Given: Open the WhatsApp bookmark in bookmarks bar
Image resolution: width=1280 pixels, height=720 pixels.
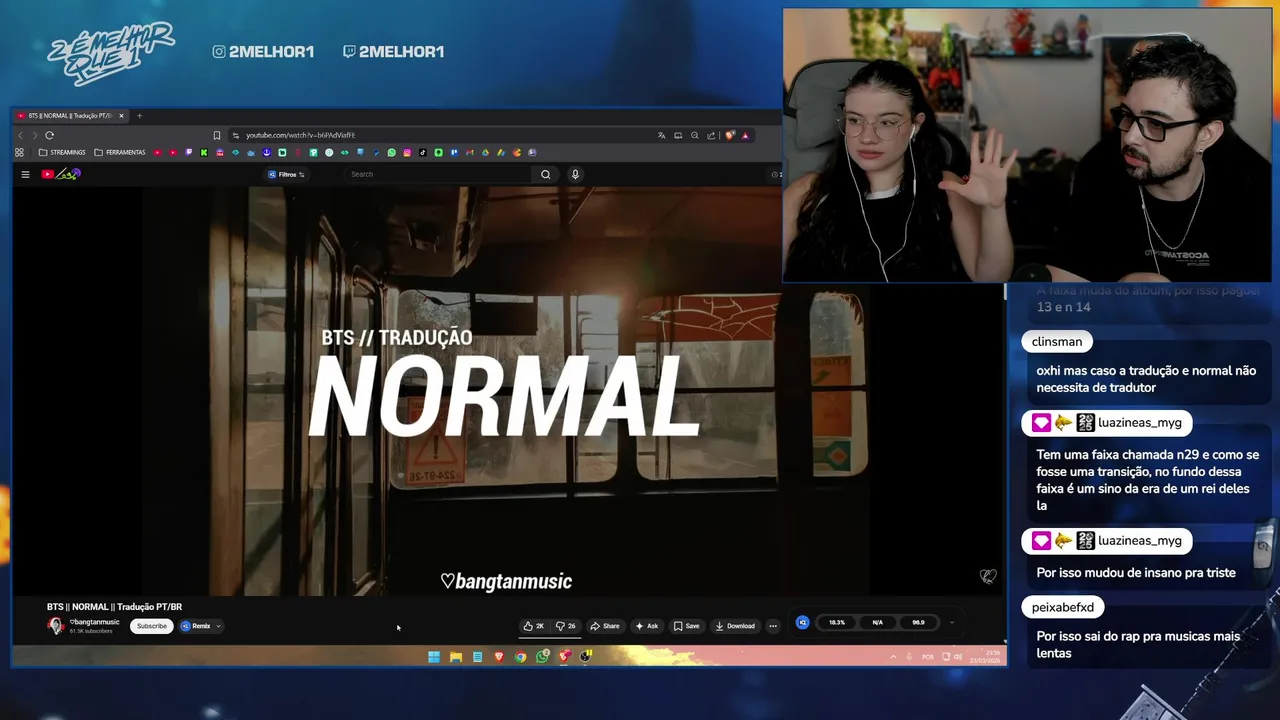Looking at the screenshot, I should click(391, 152).
